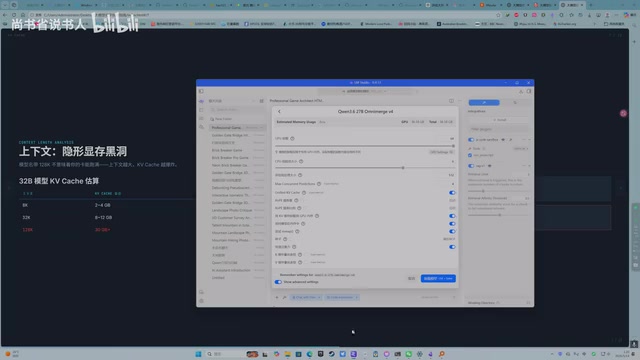
Task: Click the pink avatar on the presentation page
Action: 623,113
